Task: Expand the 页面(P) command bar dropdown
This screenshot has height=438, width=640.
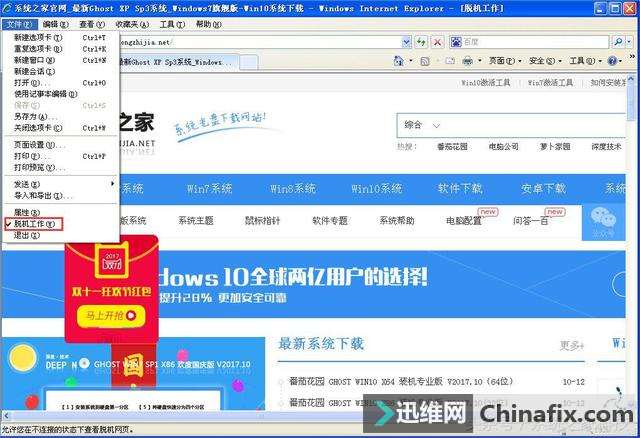Action: click(x=505, y=61)
